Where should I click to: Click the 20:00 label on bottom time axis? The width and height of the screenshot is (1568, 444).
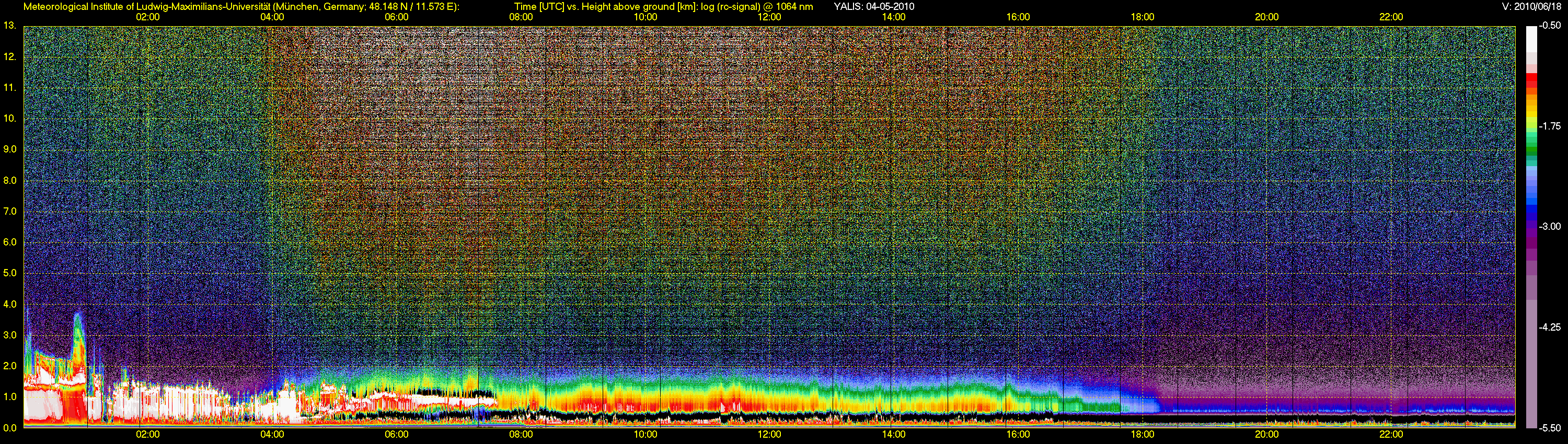pos(1267,434)
